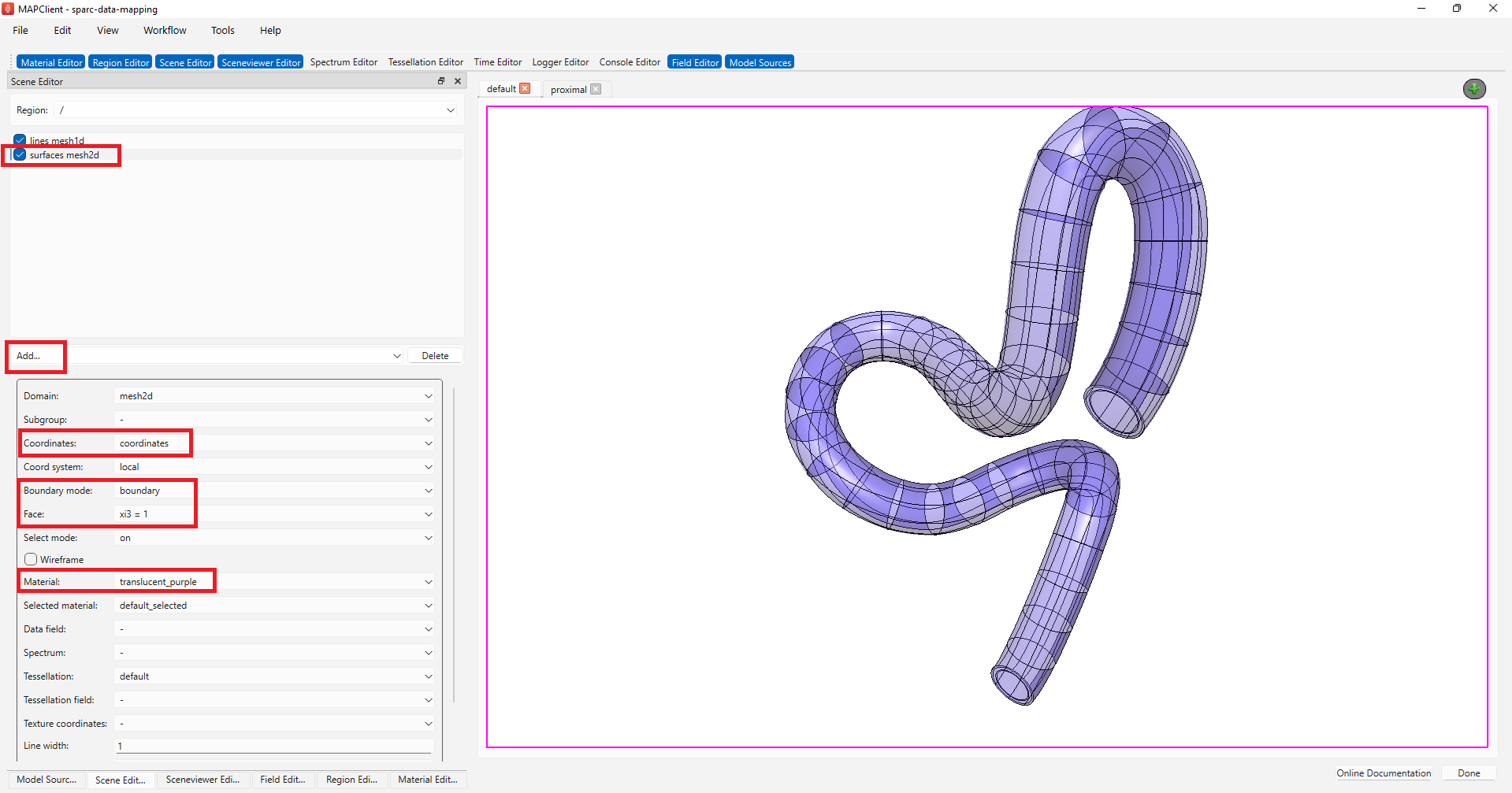Open the Data field dropdown
Image resolution: width=1512 pixels, height=793 pixels.
[275, 629]
